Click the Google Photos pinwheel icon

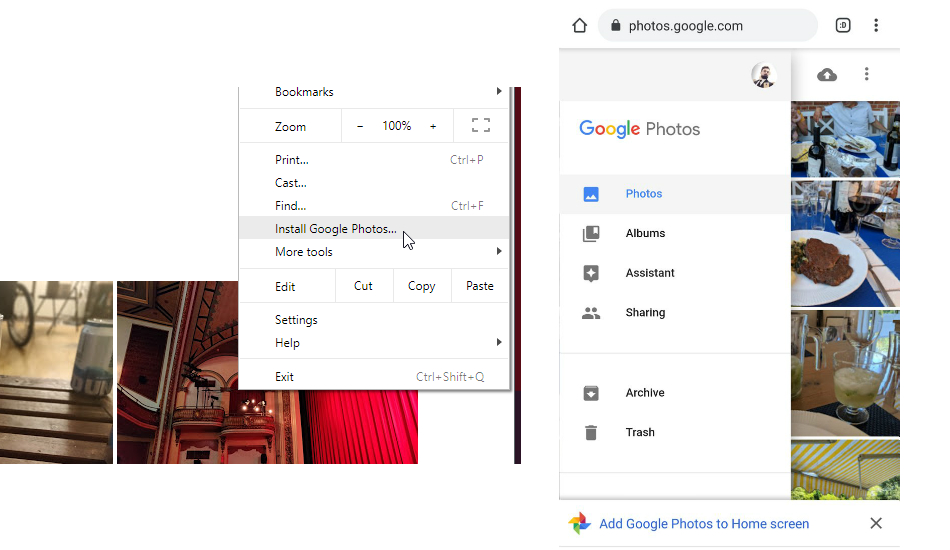tap(579, 523)
